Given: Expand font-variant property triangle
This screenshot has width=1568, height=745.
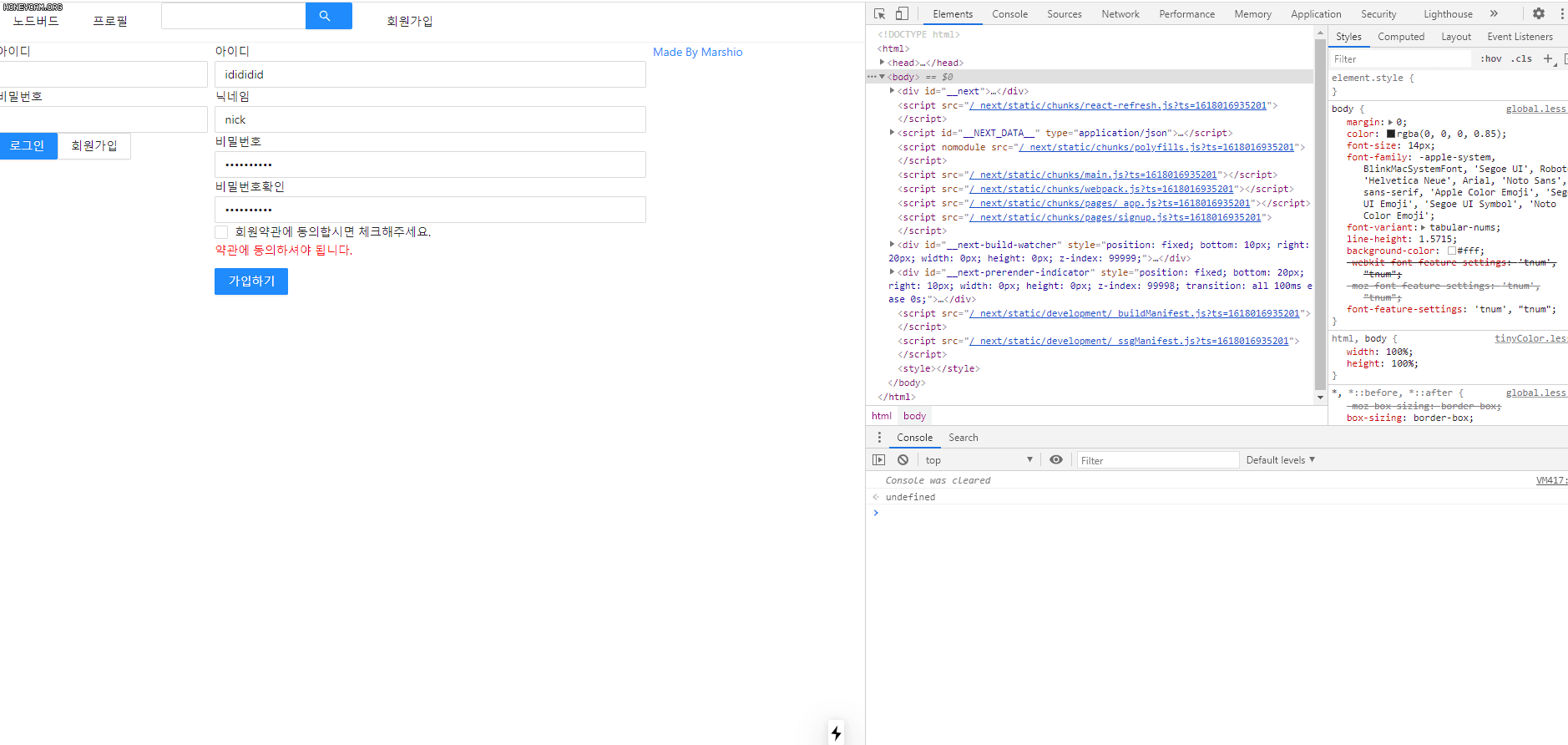Looking at the screenshot, I should coord(1423,227).
